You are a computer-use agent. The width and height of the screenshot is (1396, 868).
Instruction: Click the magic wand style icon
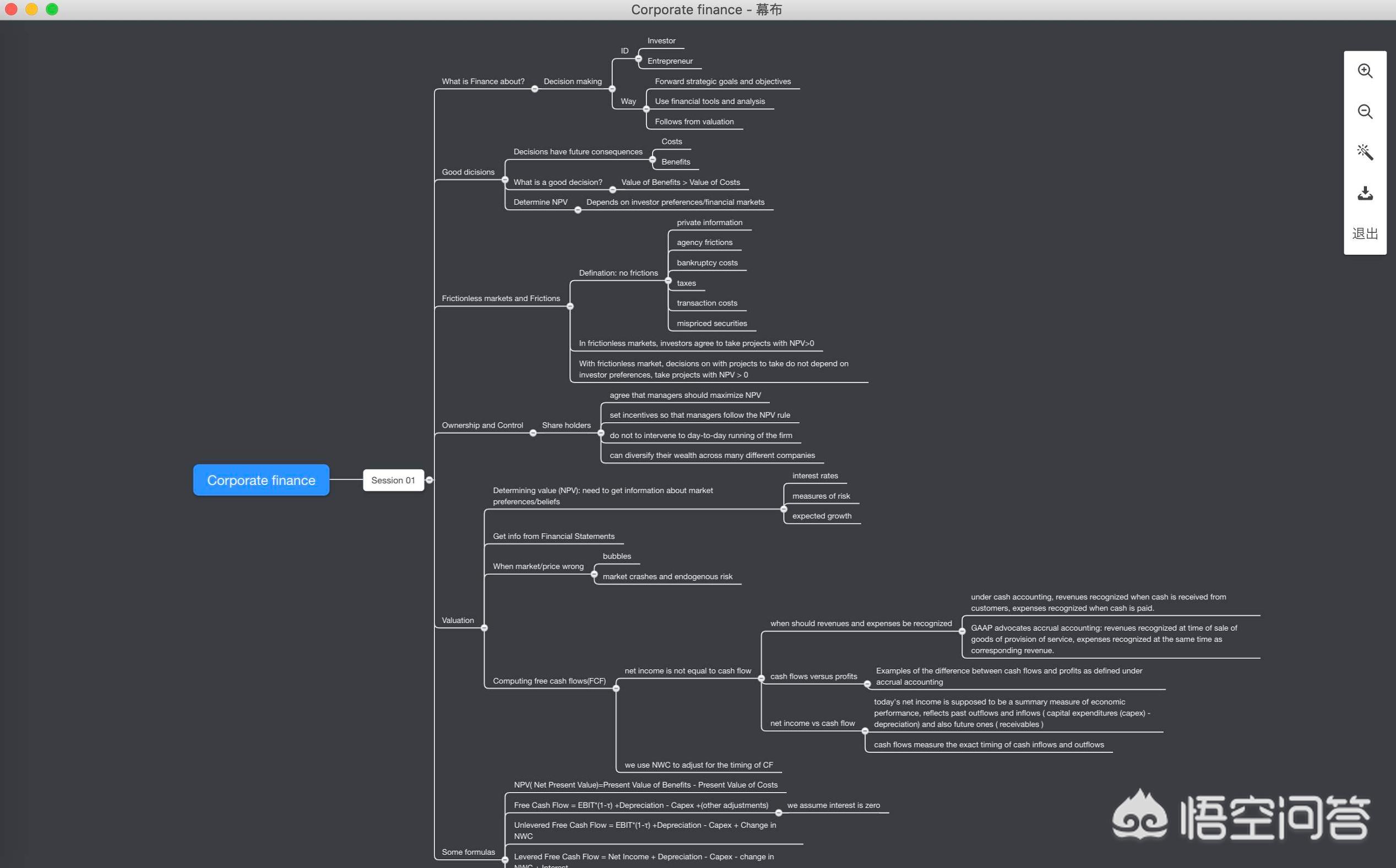(1365, 152)
